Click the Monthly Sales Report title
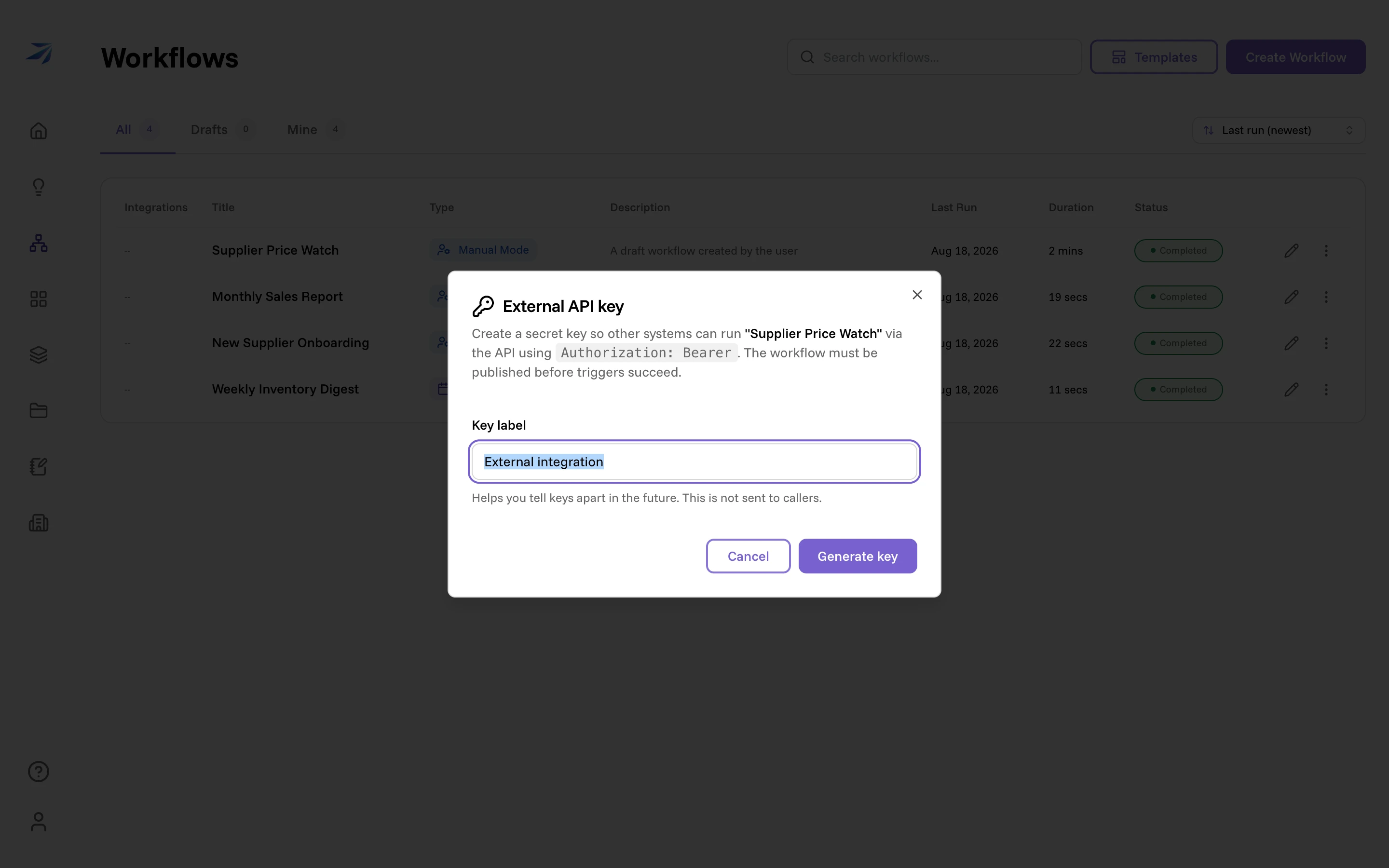This screenshot has height=868, width=1389. [277, 297]
